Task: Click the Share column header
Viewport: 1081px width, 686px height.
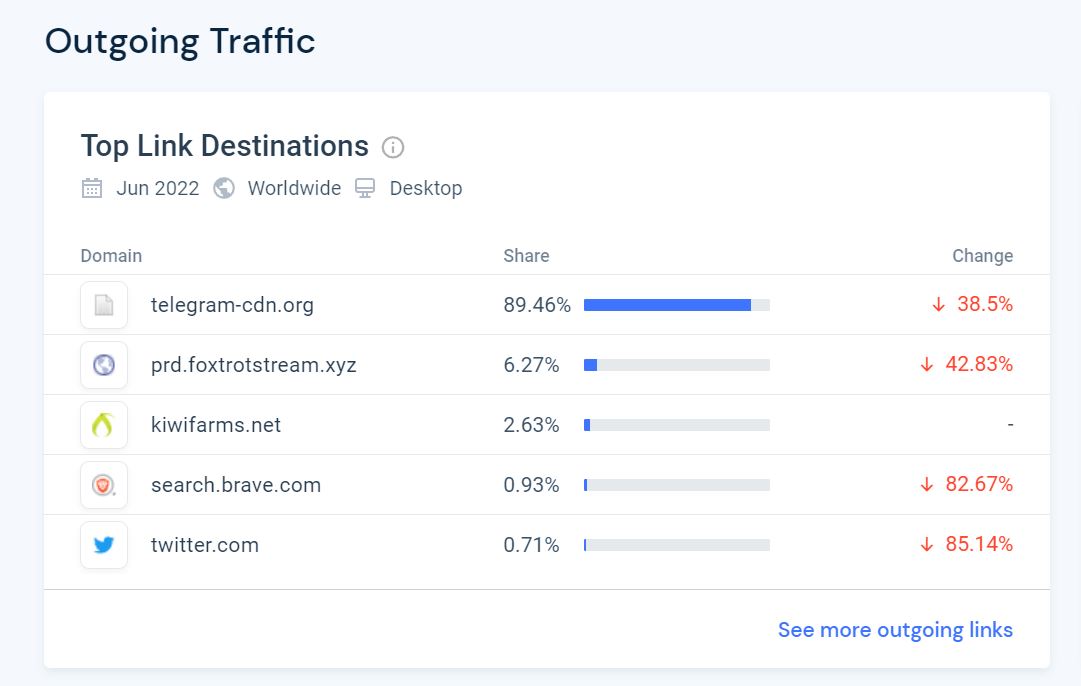Action: pyautogui.click(x=526, y=256)
